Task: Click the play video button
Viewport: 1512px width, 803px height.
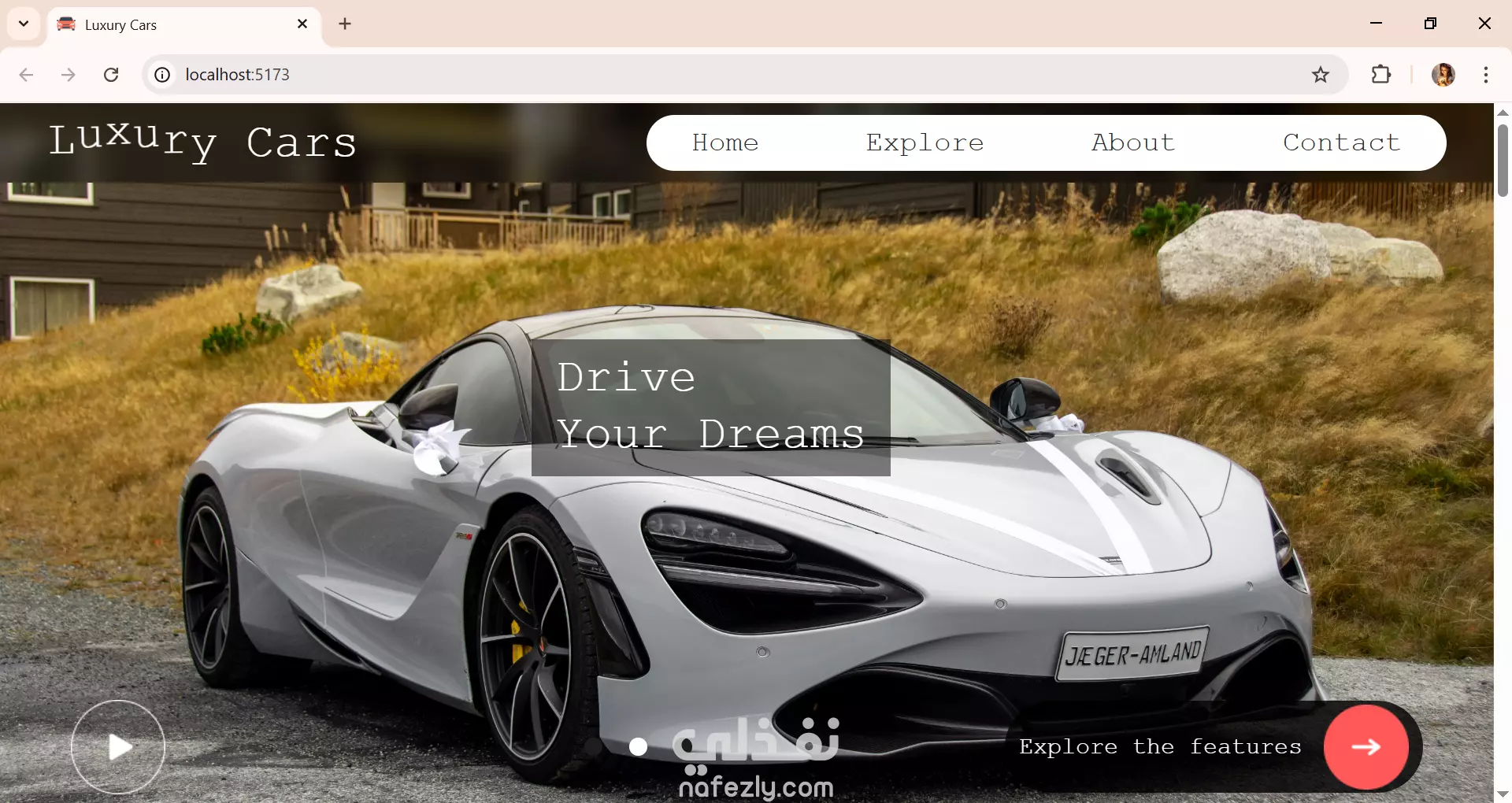Action: click(x=118, y=747)
